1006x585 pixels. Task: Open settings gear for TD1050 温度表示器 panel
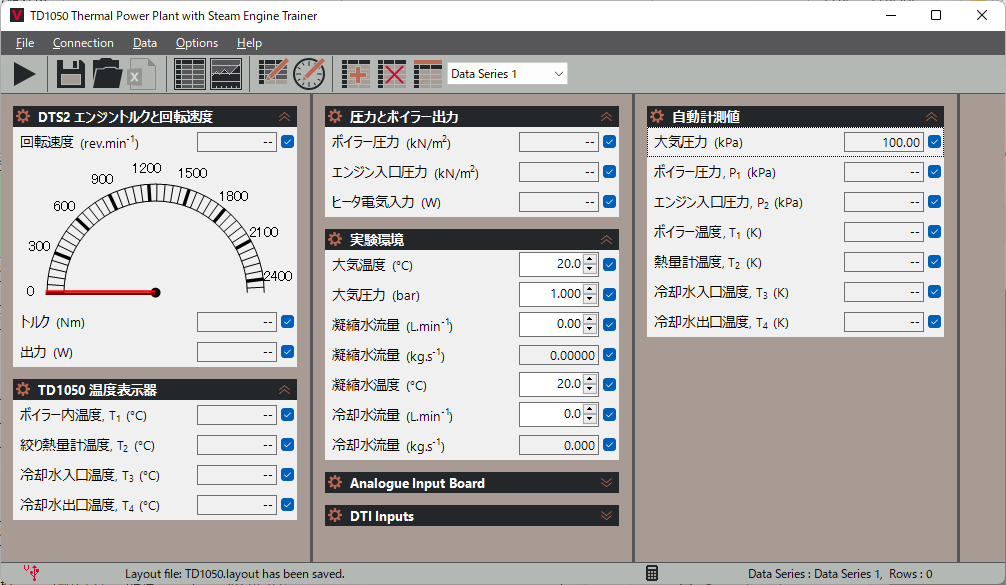[x=23, y=389]
